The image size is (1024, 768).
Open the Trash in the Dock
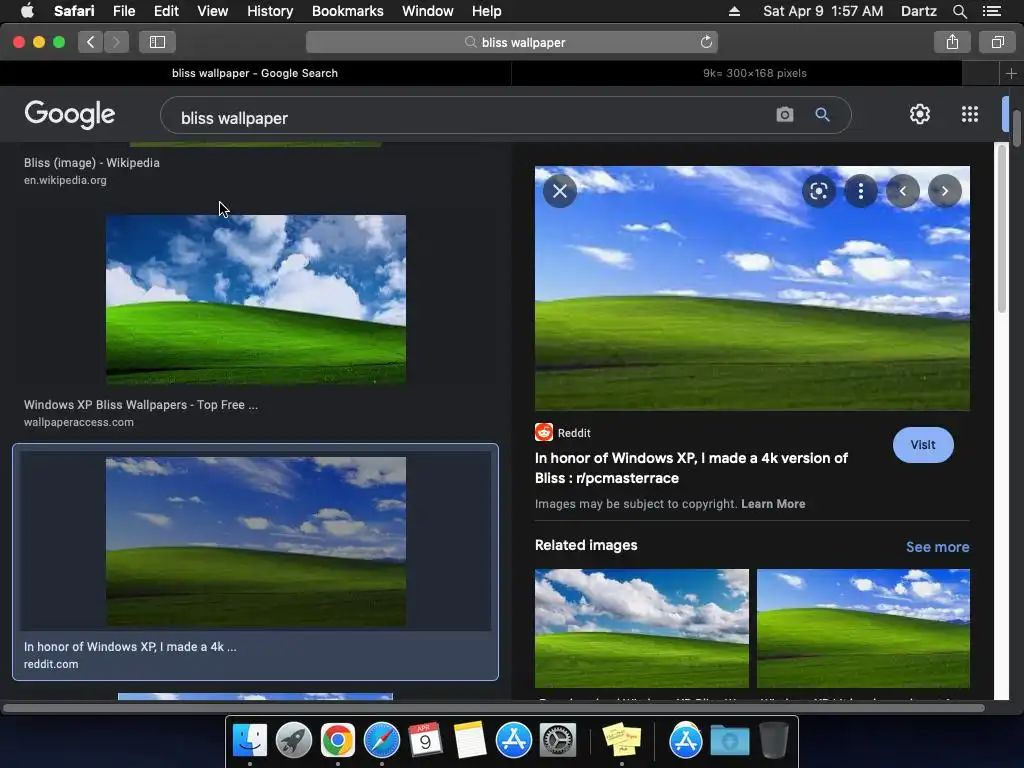[x=773, y=740]
